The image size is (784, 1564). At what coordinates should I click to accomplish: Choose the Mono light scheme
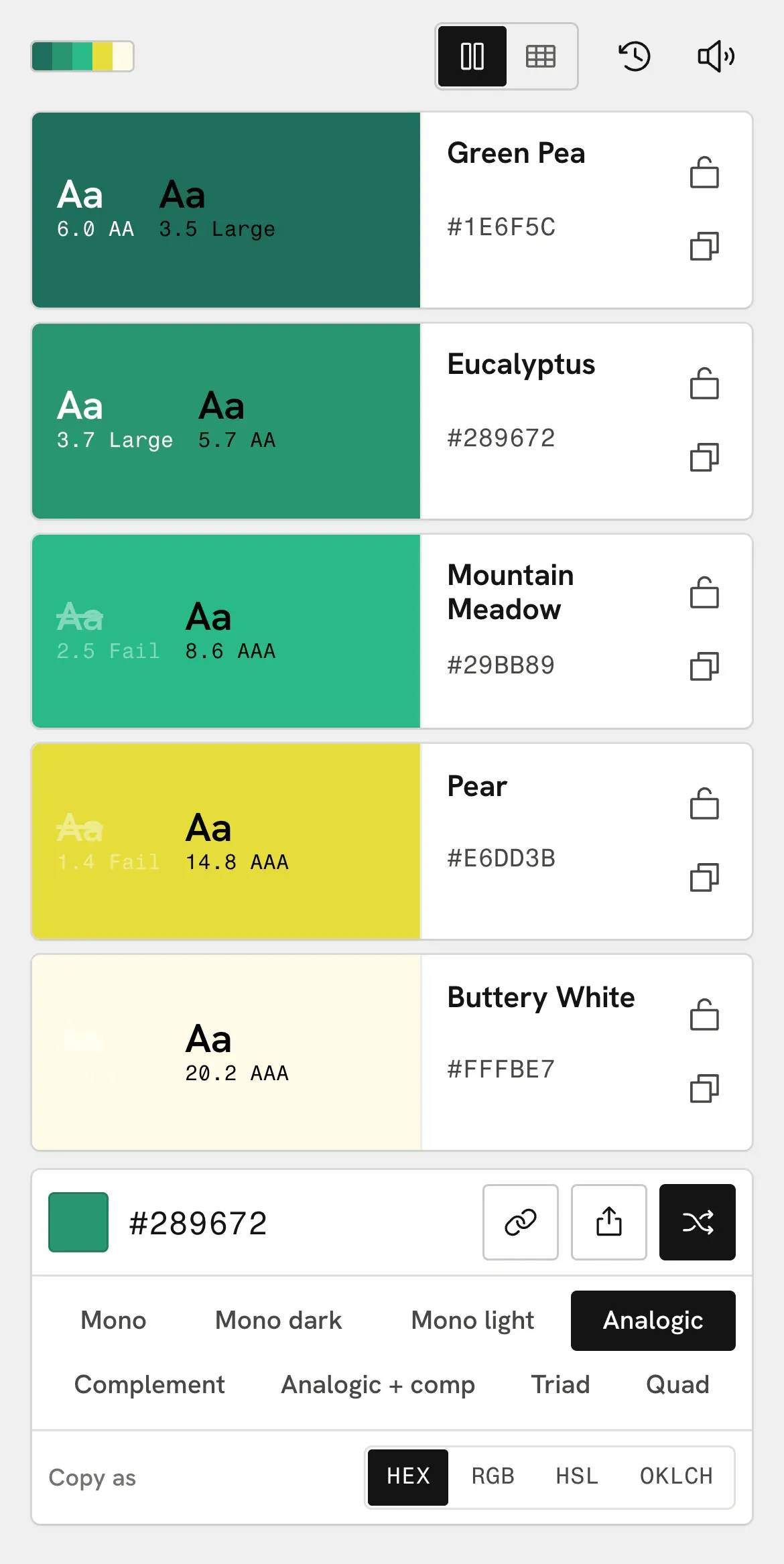(x=472, y=1320)
